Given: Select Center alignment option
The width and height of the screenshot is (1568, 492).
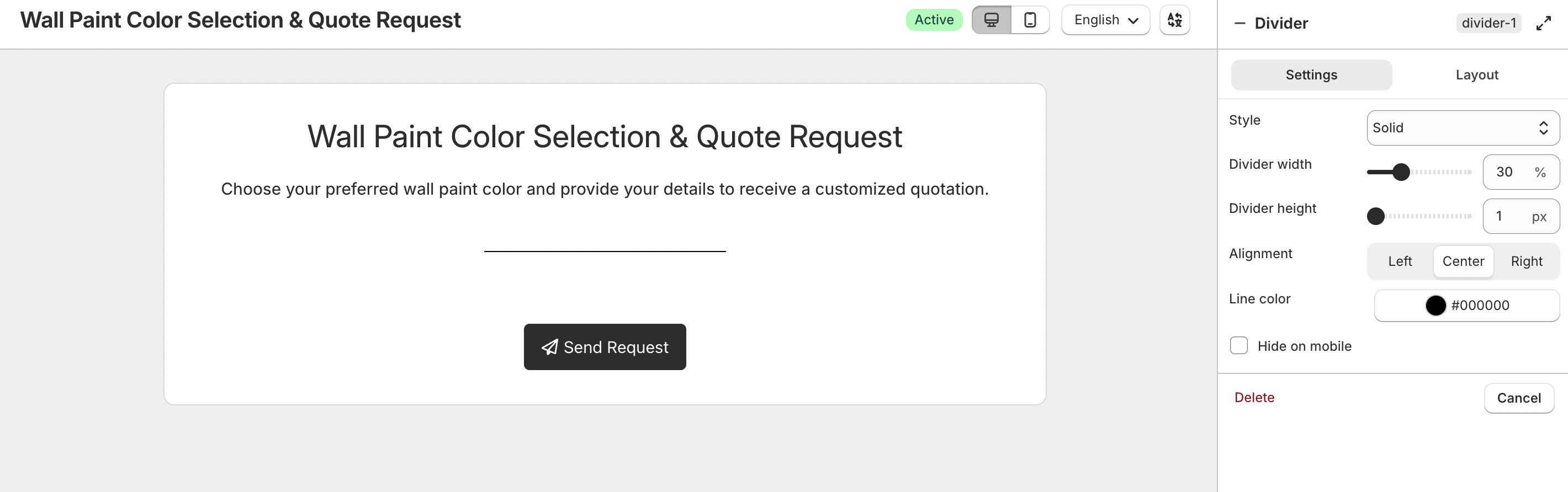Looking at the screenshot, I should (1463, 261).
